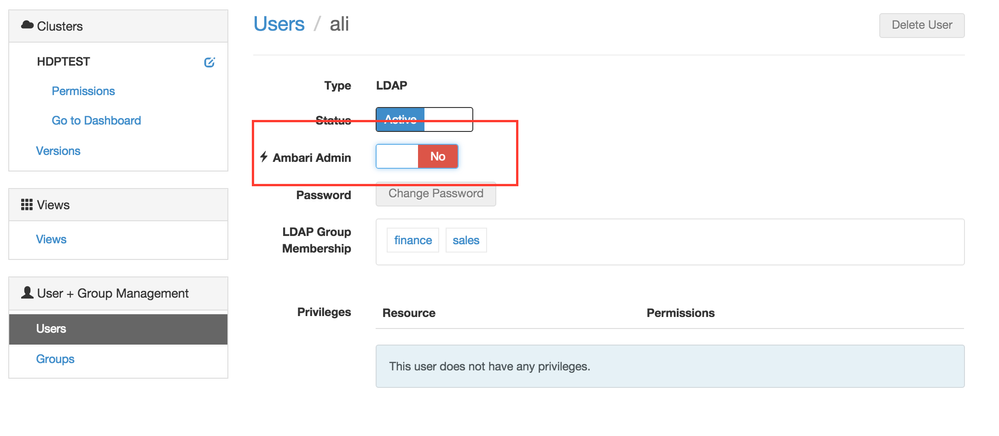Toggle the Active status switch
Screen dimensions: 999x436
pos(424,120)
